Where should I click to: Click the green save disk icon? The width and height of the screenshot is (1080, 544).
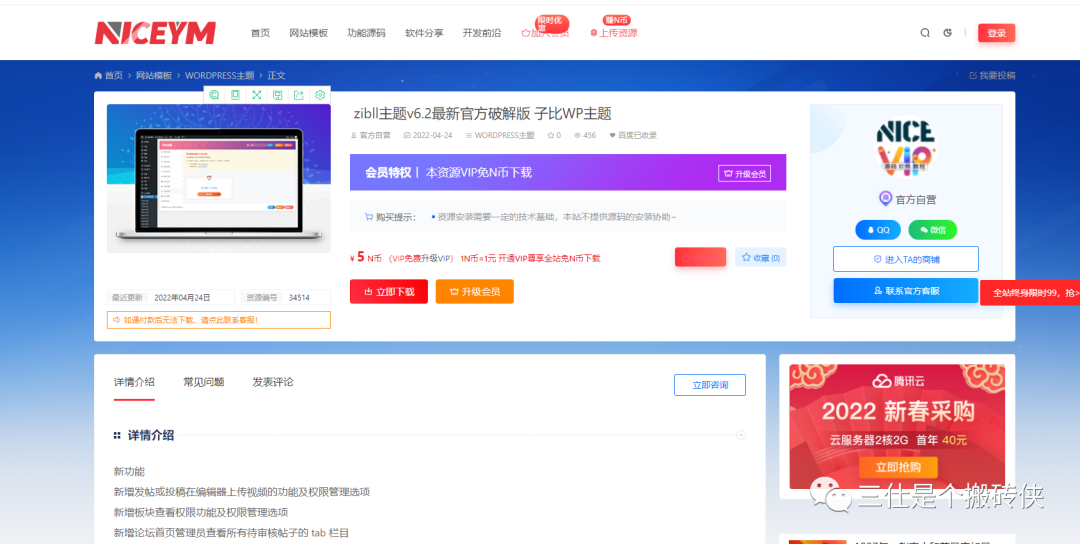tap(278, 95)
